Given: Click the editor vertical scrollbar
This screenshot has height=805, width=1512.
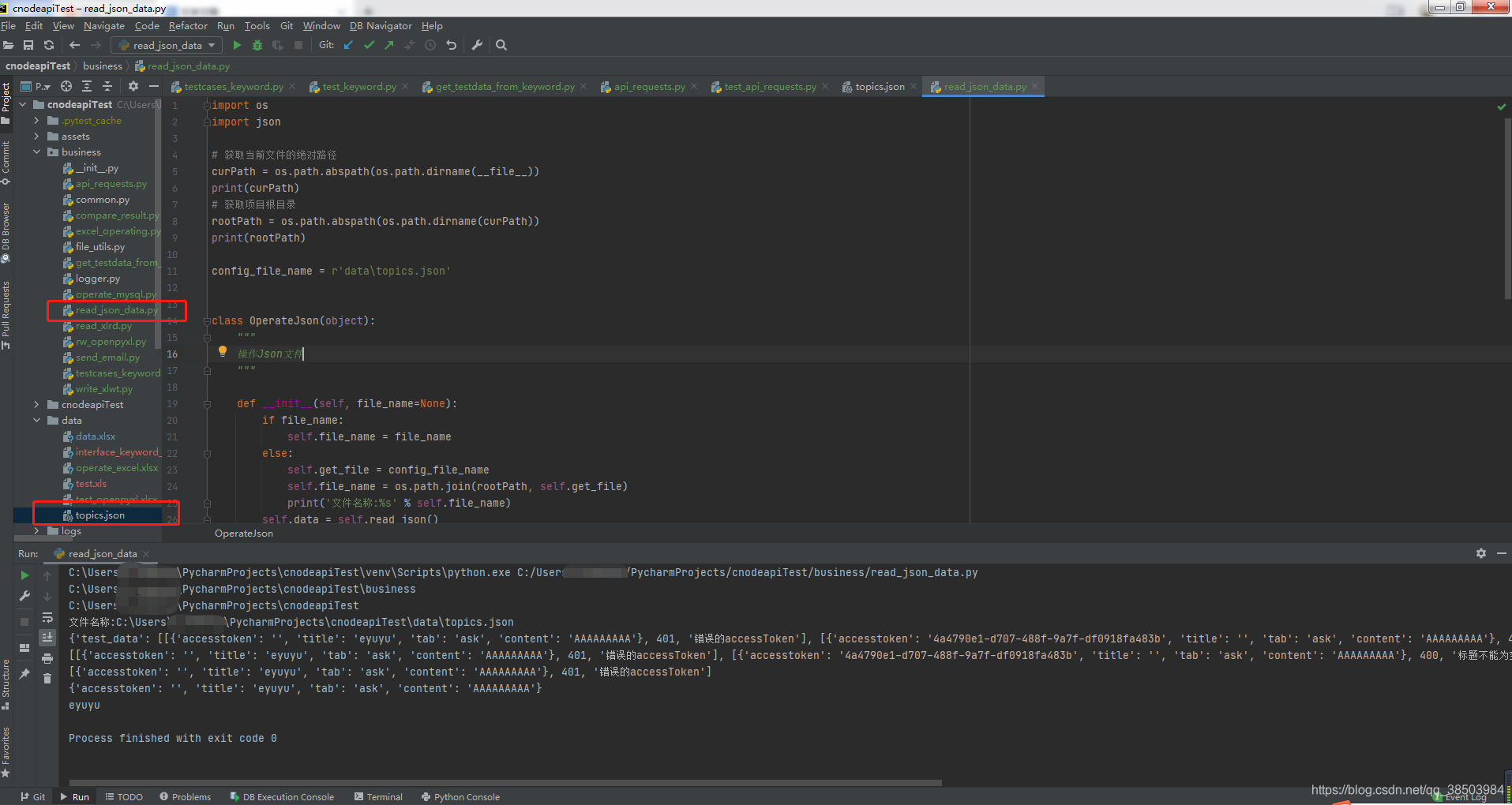Looking at the screenshot, I should coord(1507,209).
